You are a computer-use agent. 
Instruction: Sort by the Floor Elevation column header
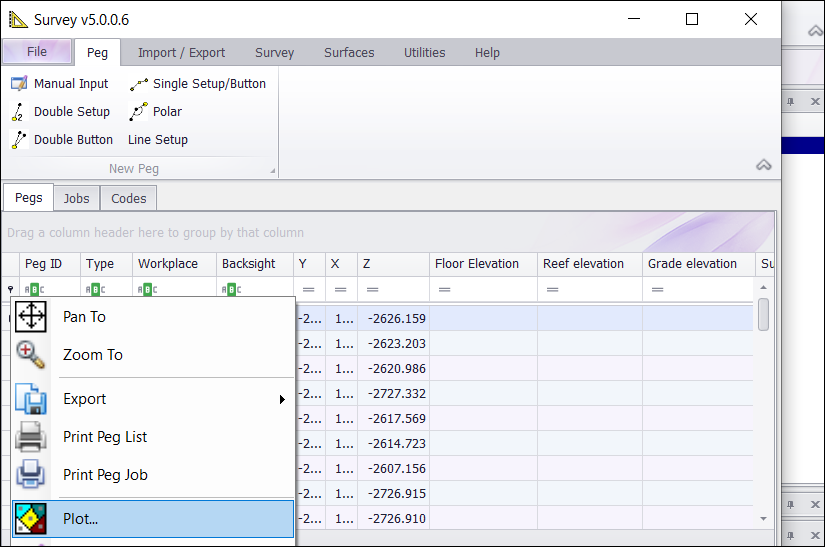[x=477, y=264]
